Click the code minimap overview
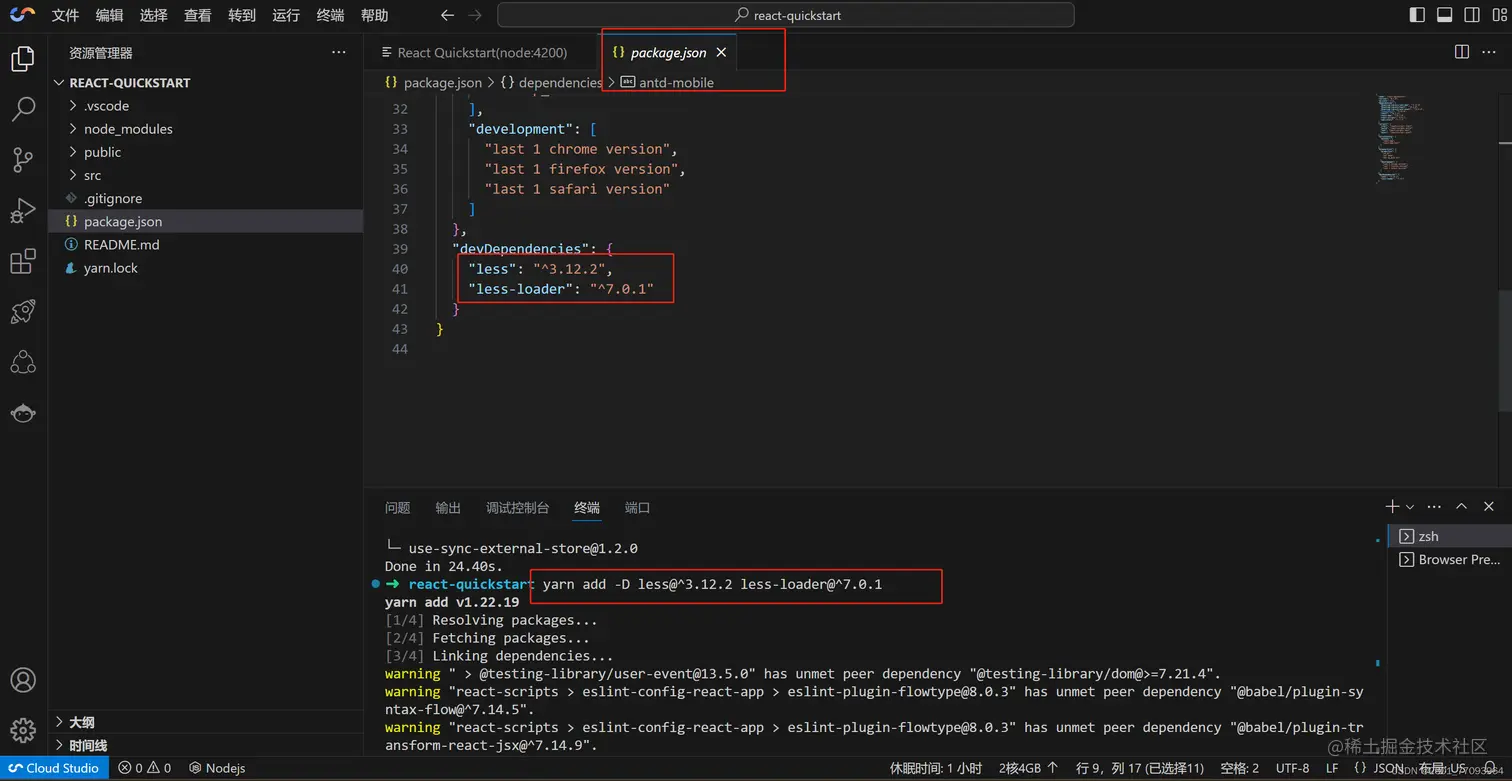 [1400, 140]
